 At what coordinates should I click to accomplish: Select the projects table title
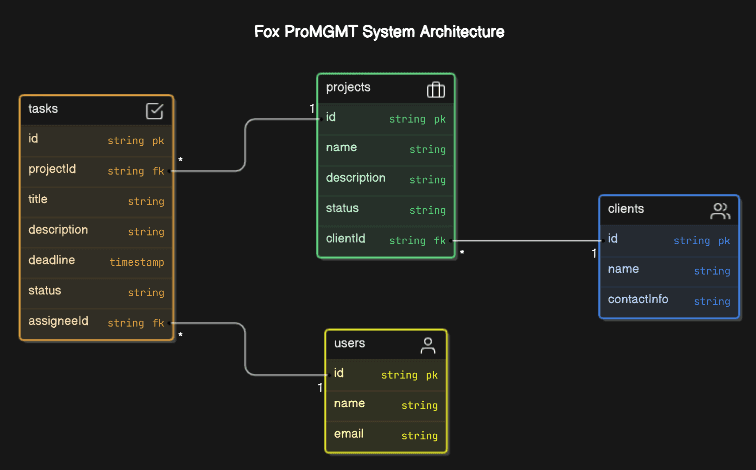click(x=348, y=88)
